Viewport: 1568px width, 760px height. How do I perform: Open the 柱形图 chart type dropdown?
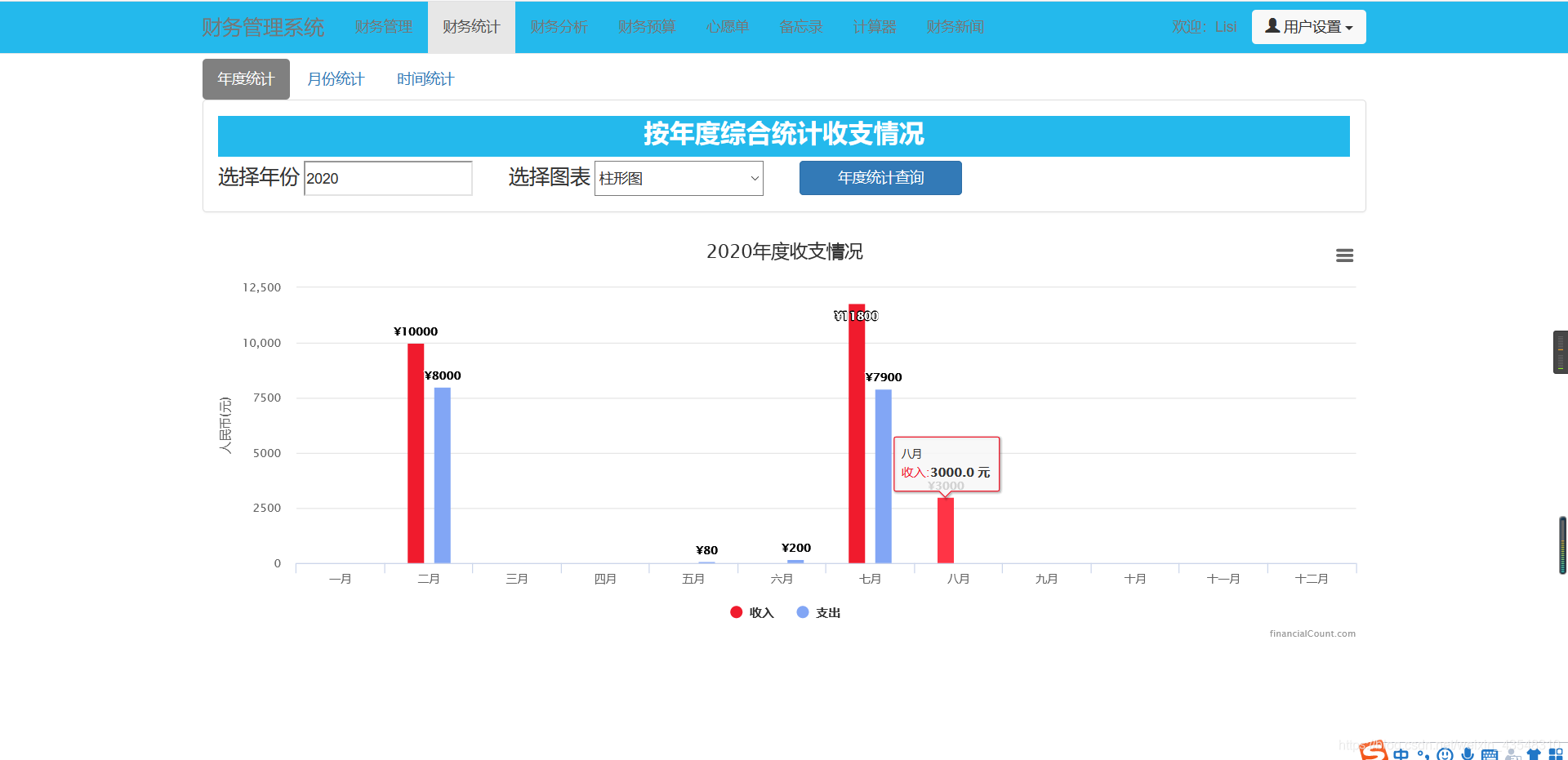678,178
